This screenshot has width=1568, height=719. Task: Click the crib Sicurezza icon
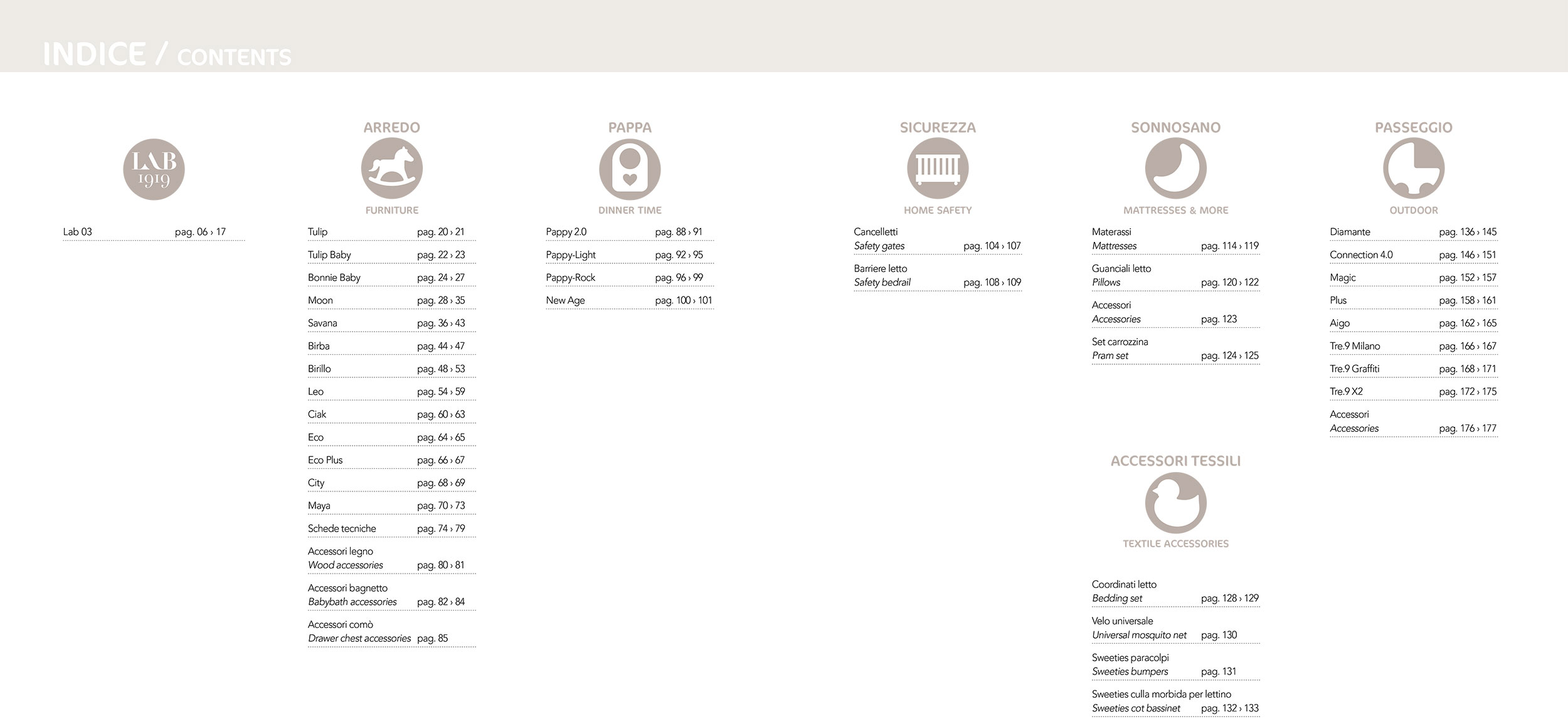tap(938, 169)
